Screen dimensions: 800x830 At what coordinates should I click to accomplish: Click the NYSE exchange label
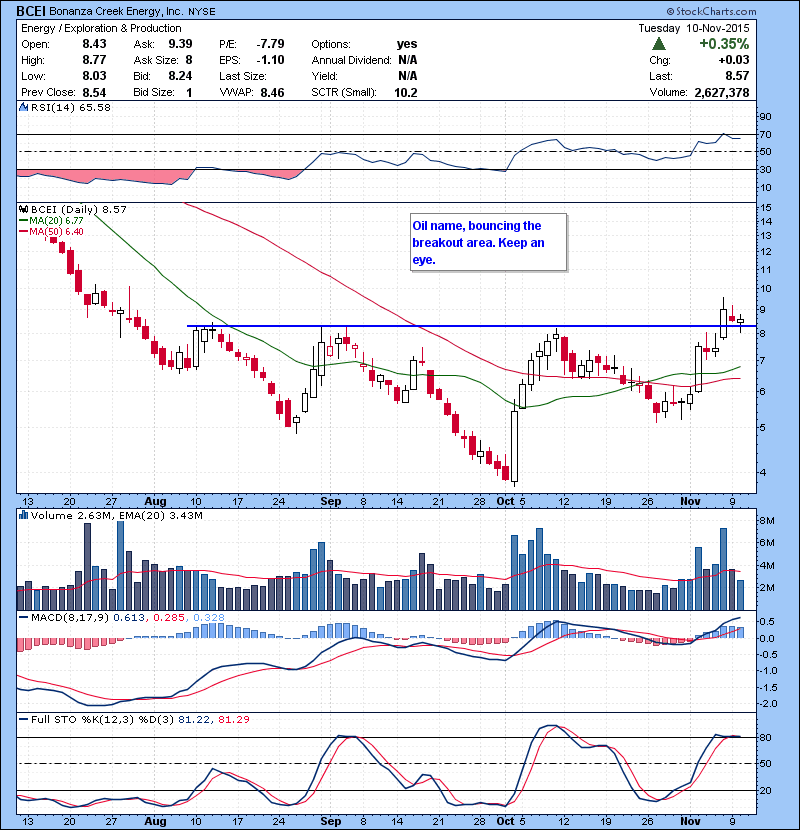coord(202,12)
